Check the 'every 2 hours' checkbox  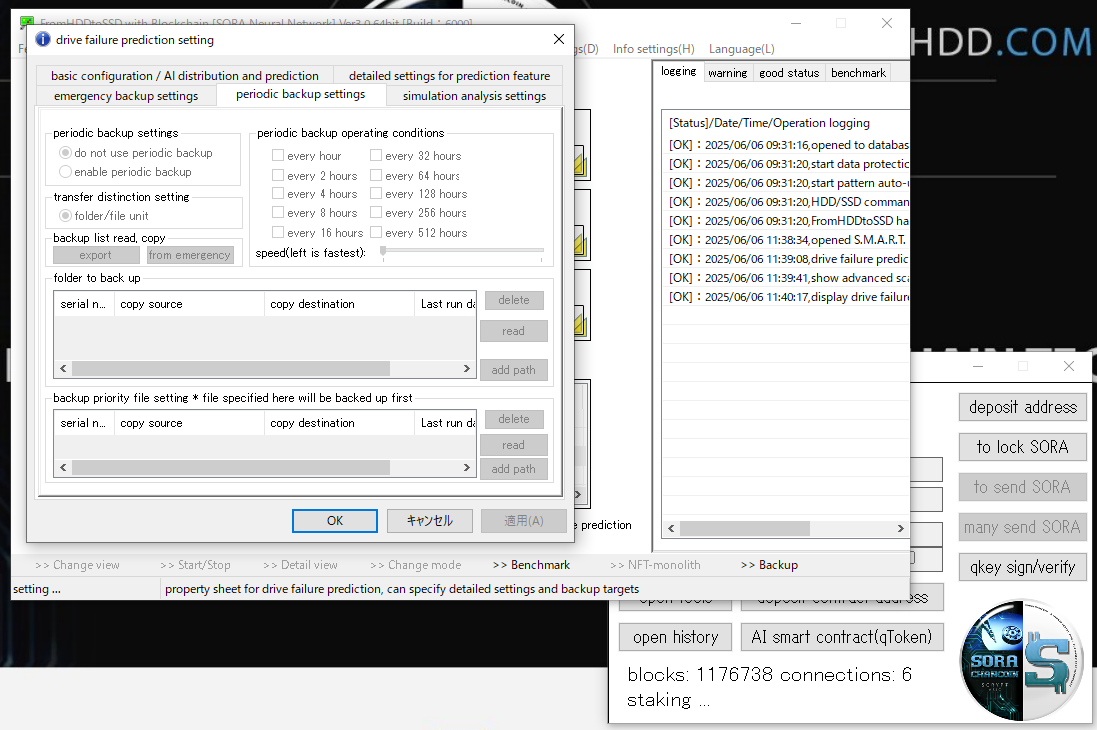(x=278, y=175)
